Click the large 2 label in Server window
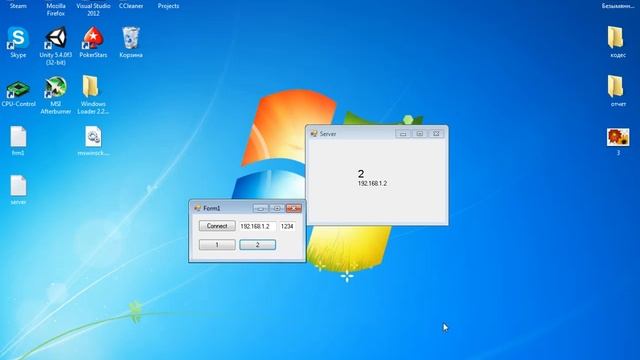 [x=361, y=173]
